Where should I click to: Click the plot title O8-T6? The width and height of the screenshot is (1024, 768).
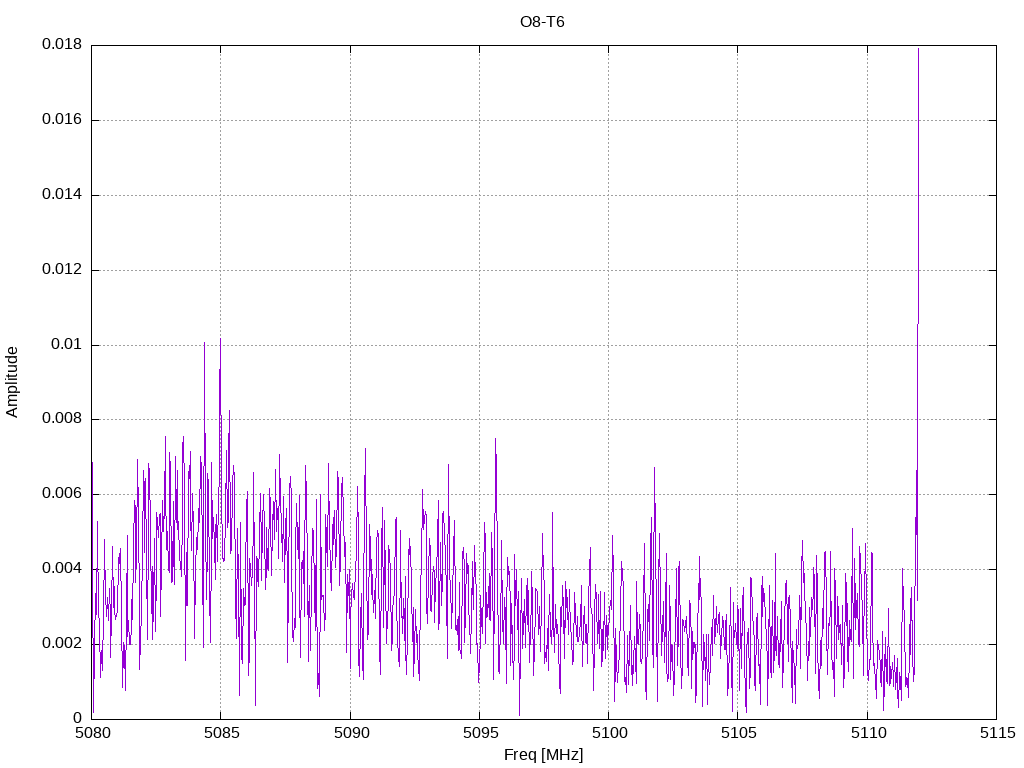tap(542, 22)
